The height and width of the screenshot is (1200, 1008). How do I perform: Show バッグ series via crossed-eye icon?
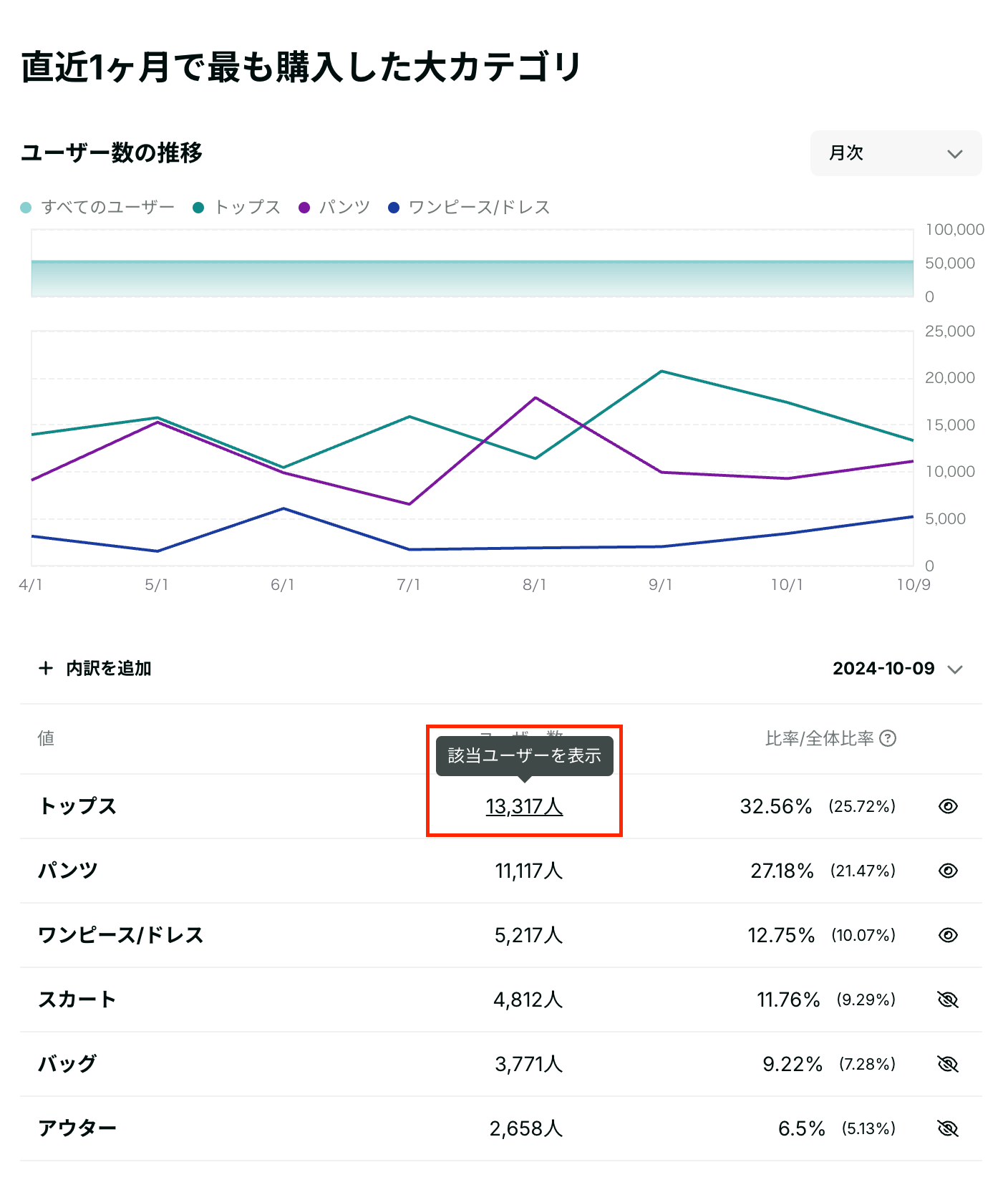948,1064
